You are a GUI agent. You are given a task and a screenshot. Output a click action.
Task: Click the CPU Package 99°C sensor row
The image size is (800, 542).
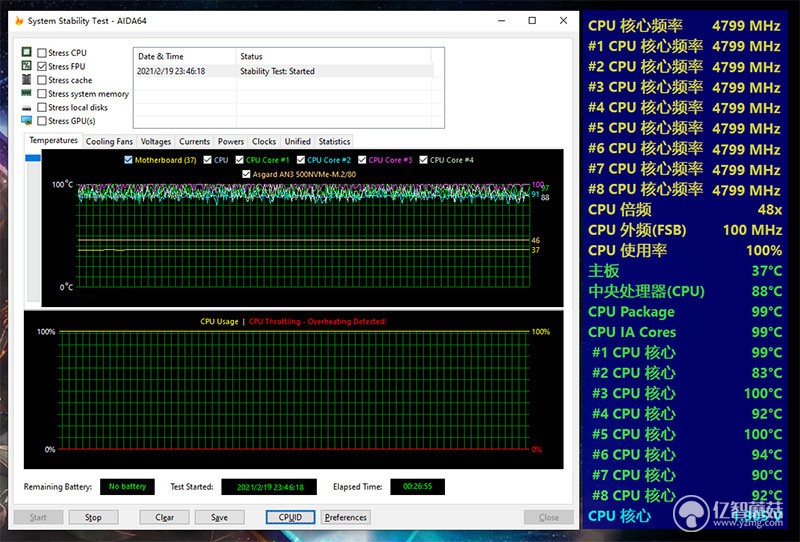pos(685,312)
